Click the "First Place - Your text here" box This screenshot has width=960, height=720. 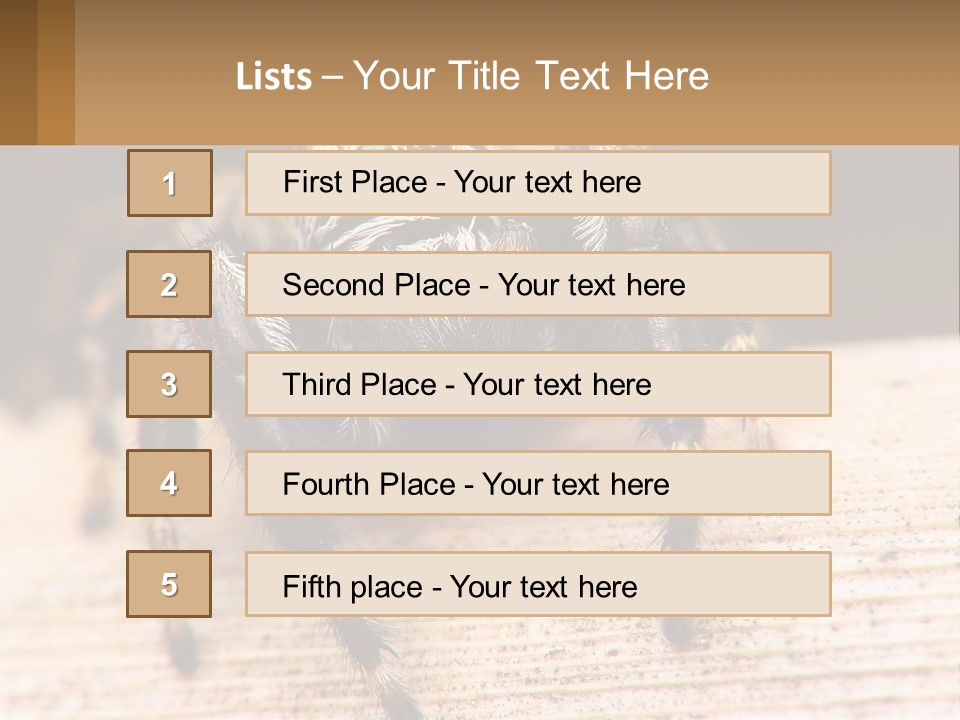pos(538,183)
